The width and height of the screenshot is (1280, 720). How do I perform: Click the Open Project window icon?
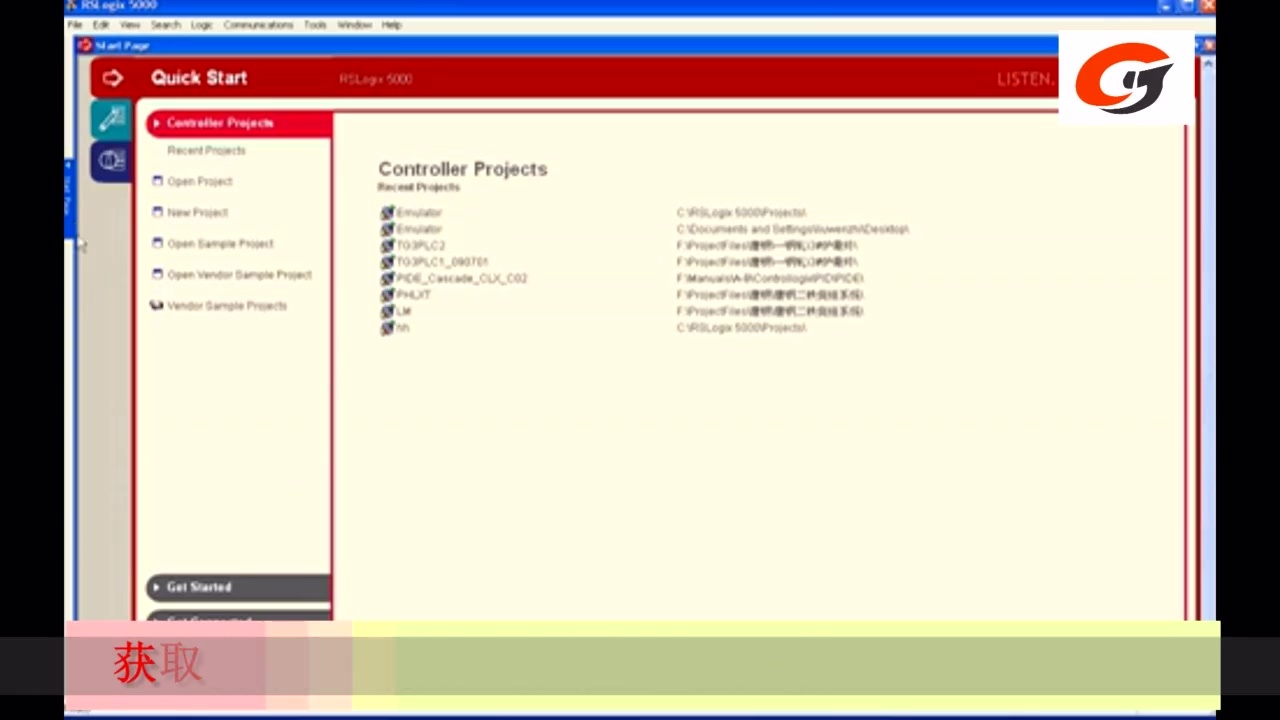tap(157, 181)
